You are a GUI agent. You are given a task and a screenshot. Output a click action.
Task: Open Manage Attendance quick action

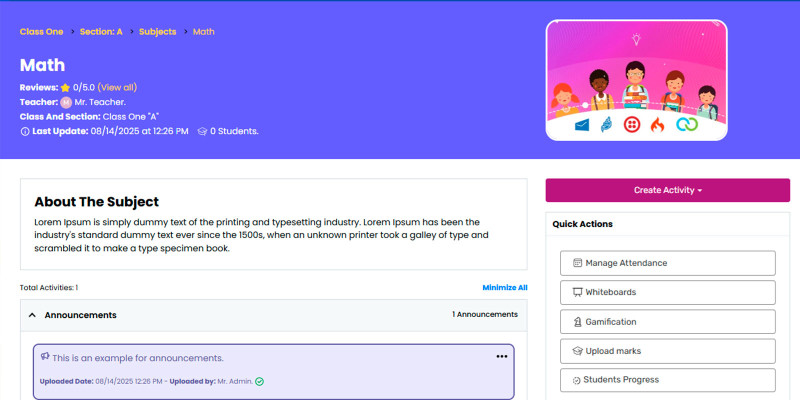667,263
